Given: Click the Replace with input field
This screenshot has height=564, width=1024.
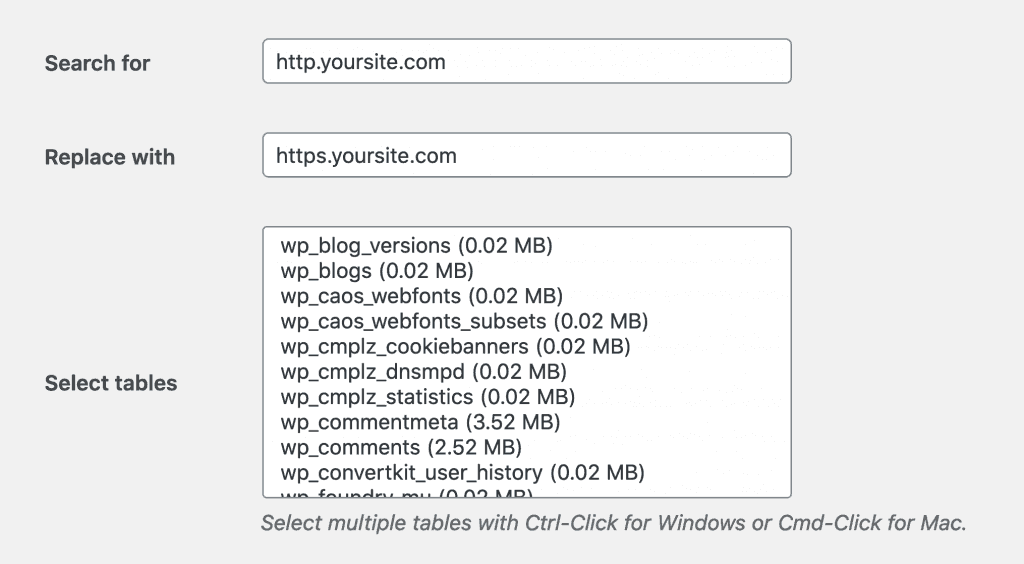Looking at the screenshot, I should point(526,155).
